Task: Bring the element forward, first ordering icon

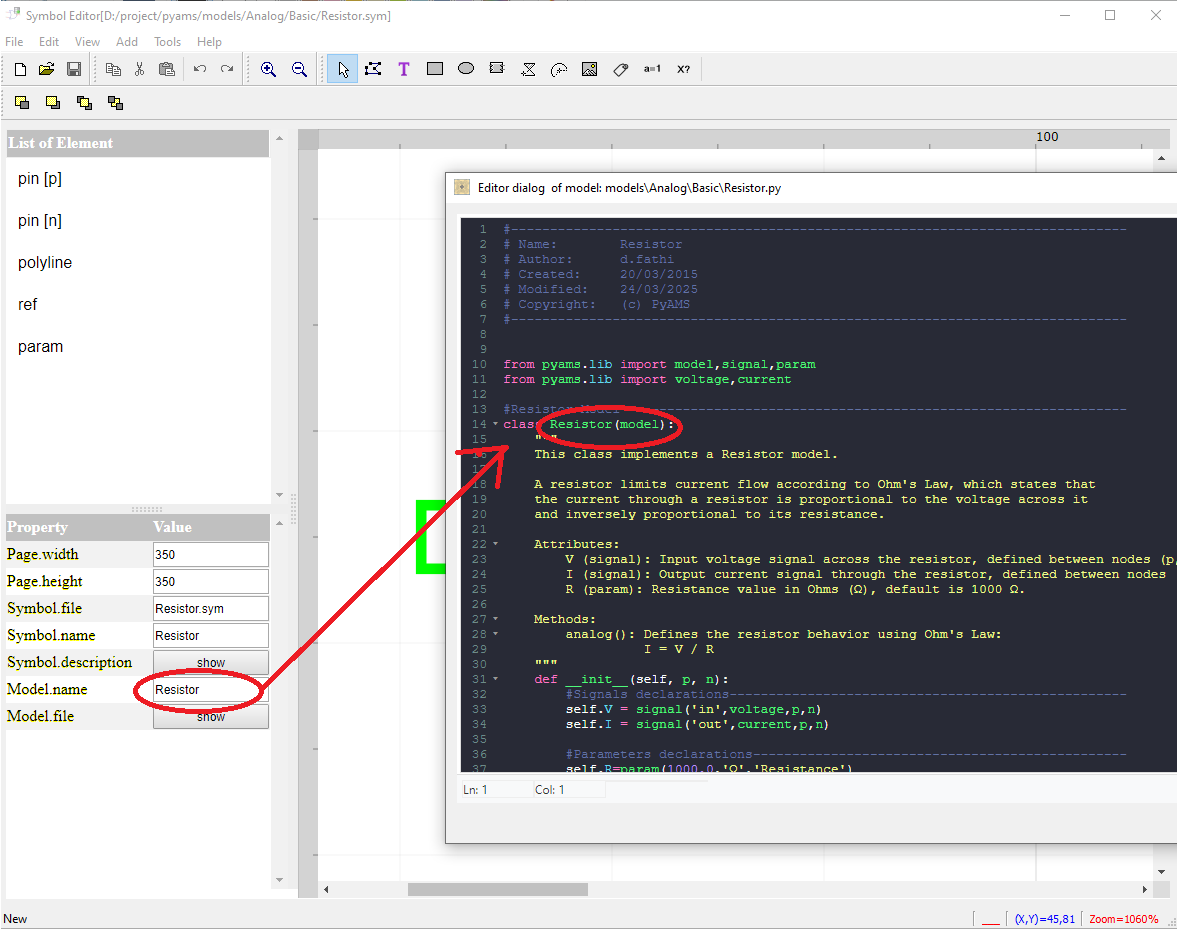Action: point(22,103)
